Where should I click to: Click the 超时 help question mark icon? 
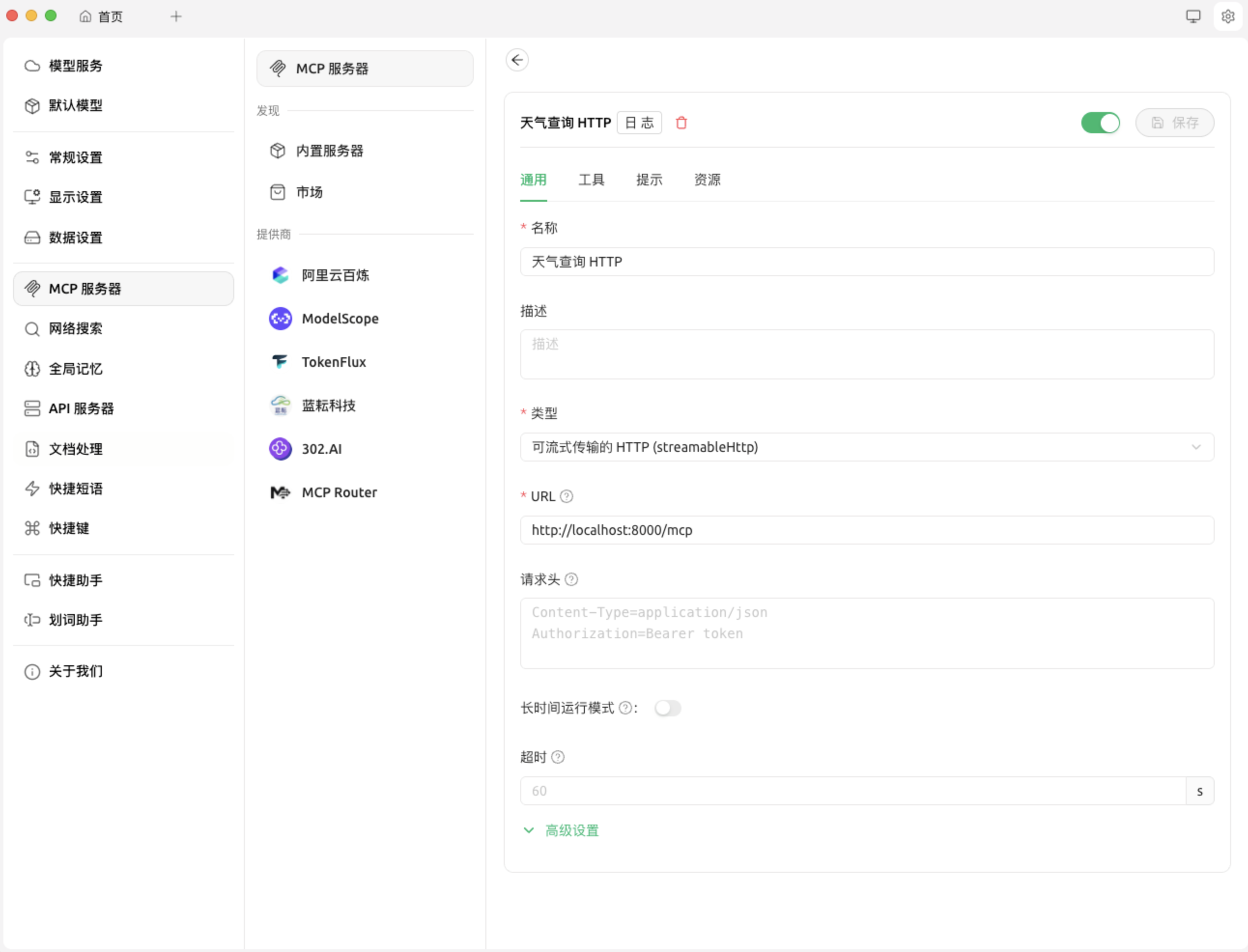click(558, 757)
